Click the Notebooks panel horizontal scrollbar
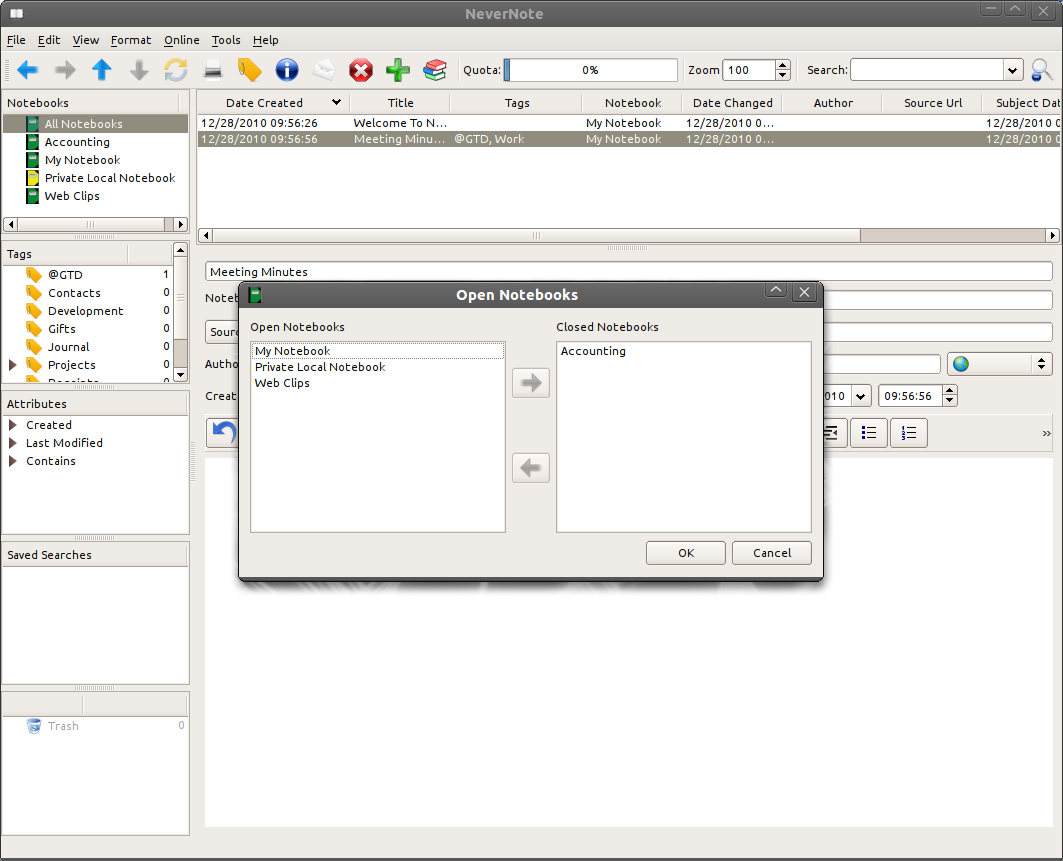The width and height of the screenshot is (1063, 861). click(95, 224)
